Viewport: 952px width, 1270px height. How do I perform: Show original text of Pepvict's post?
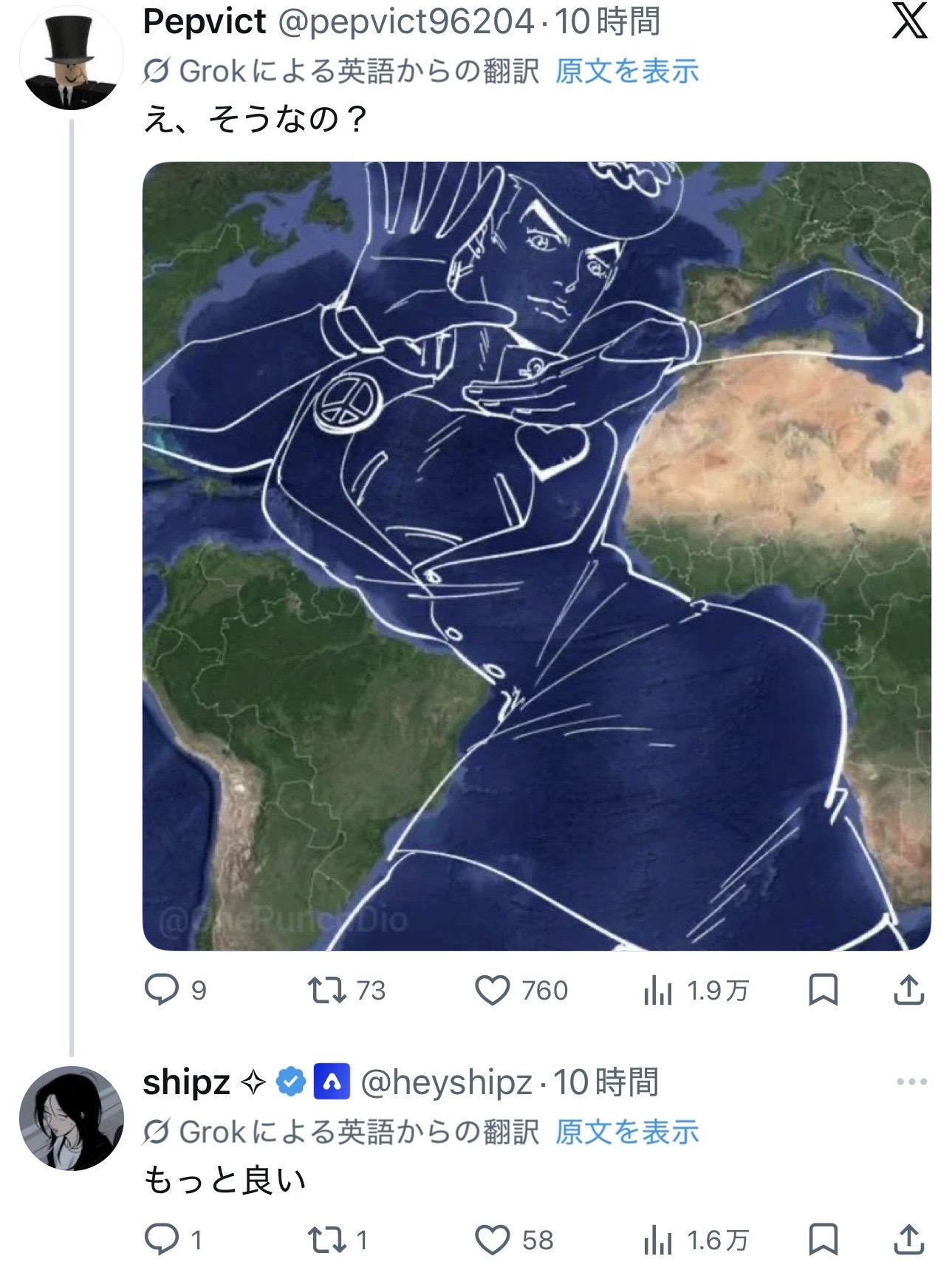[626, 72]
